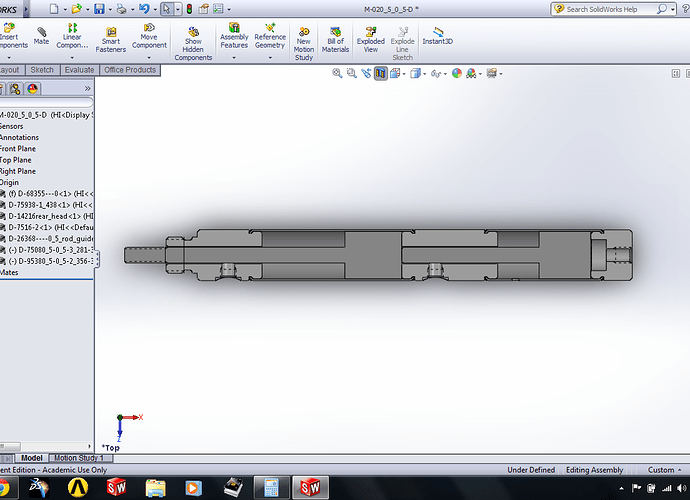The image size is (690, 500).
Task: Expand Assembly Features dropdown arrow
Action: tap(234, 58)
